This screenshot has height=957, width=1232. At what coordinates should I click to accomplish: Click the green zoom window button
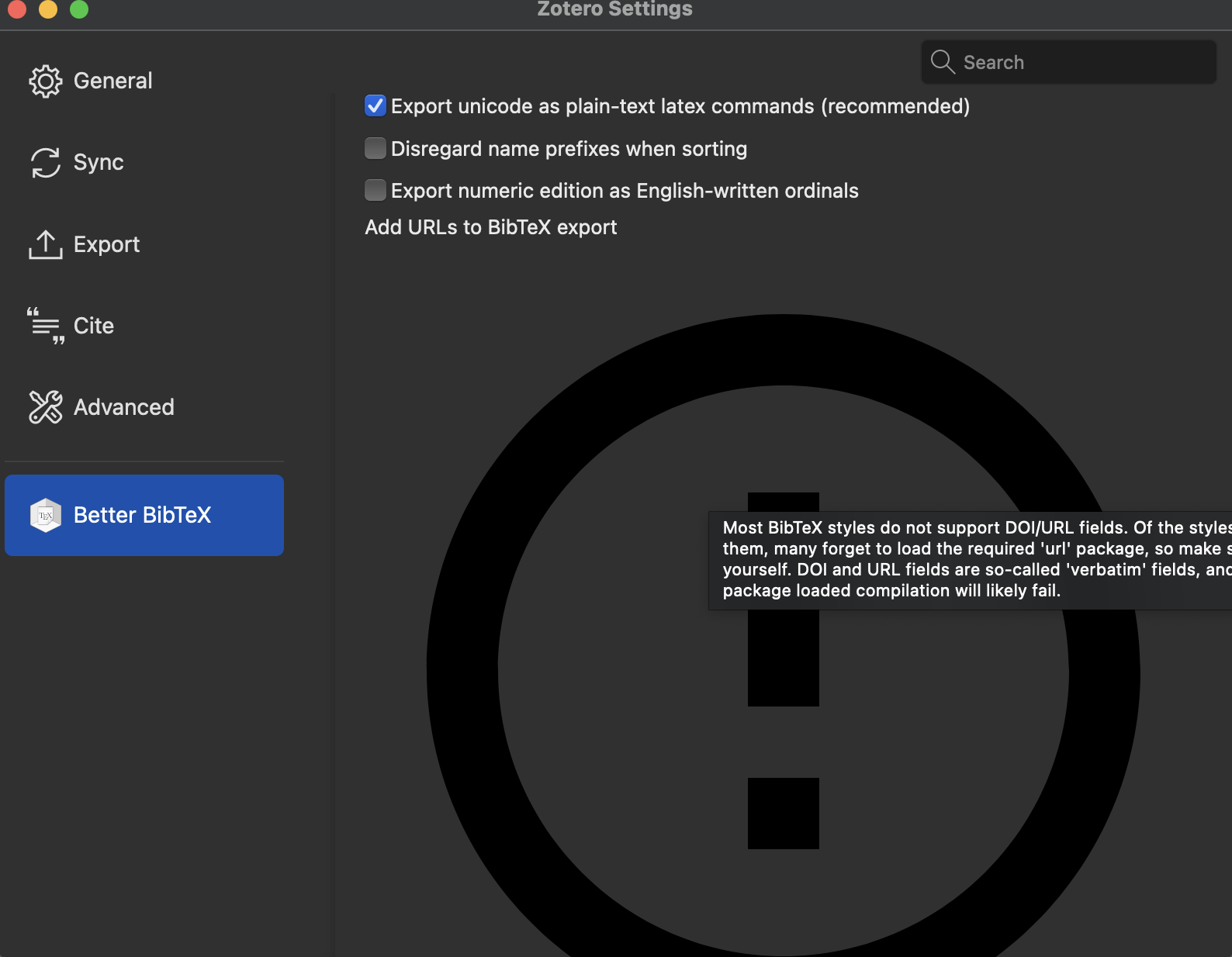click(79, 9)
